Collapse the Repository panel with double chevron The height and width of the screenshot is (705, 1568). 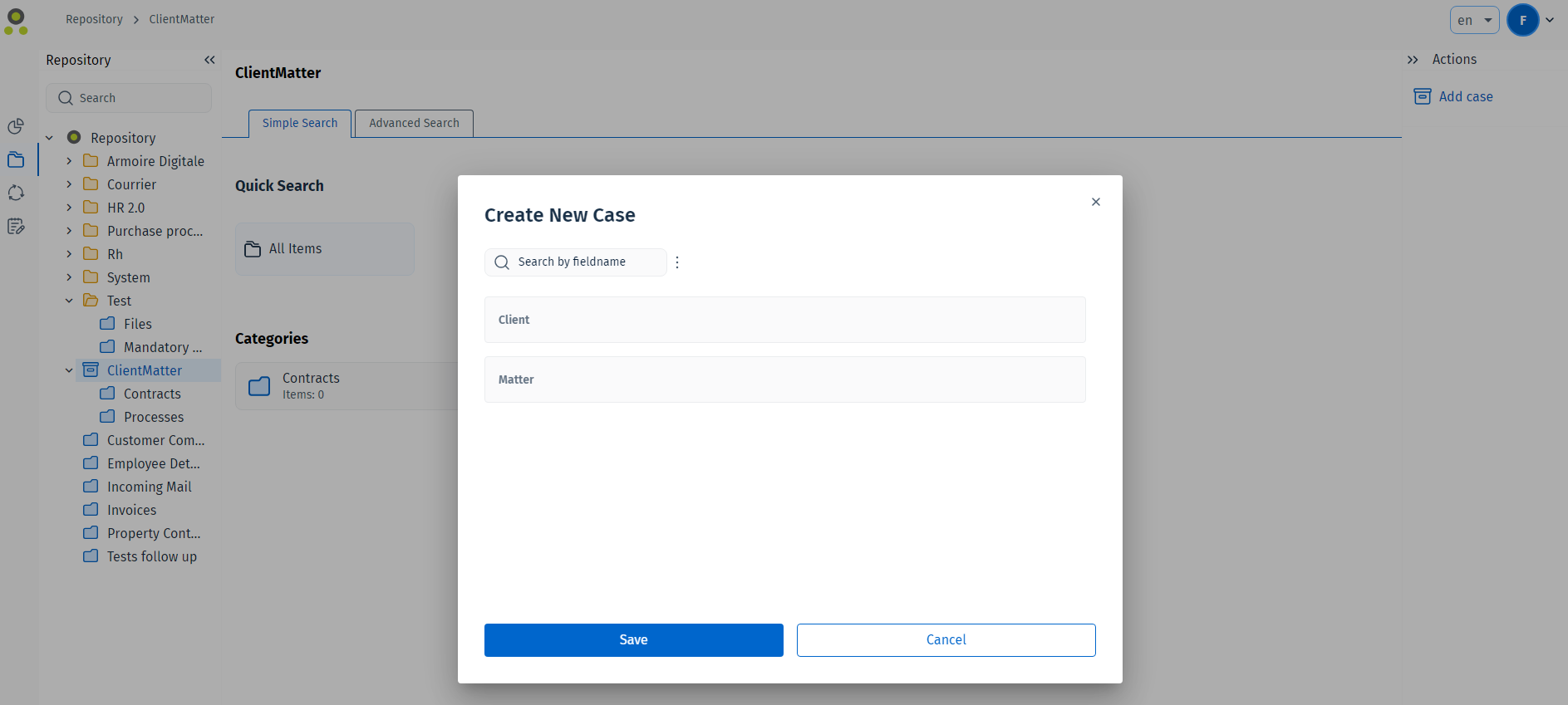(x=209, y=60)
